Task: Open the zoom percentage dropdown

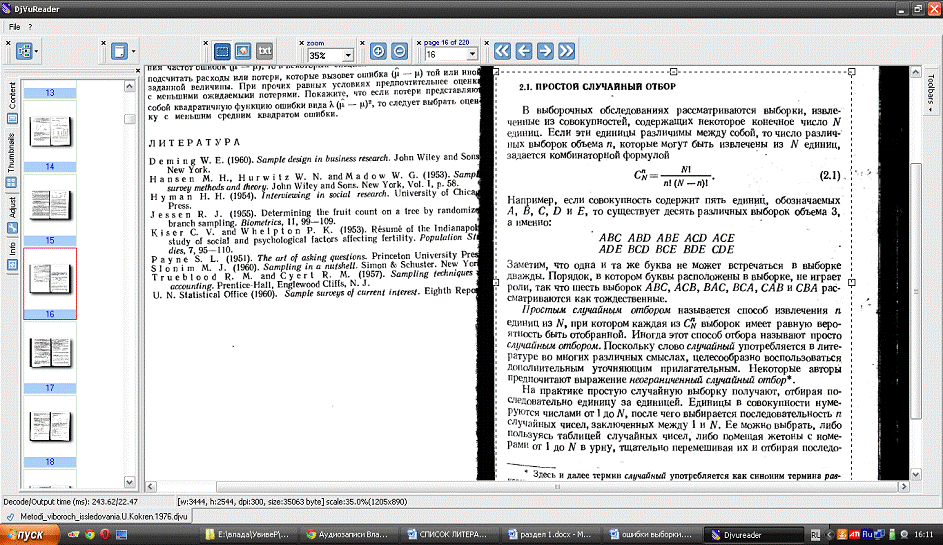Action: [348, 56]
